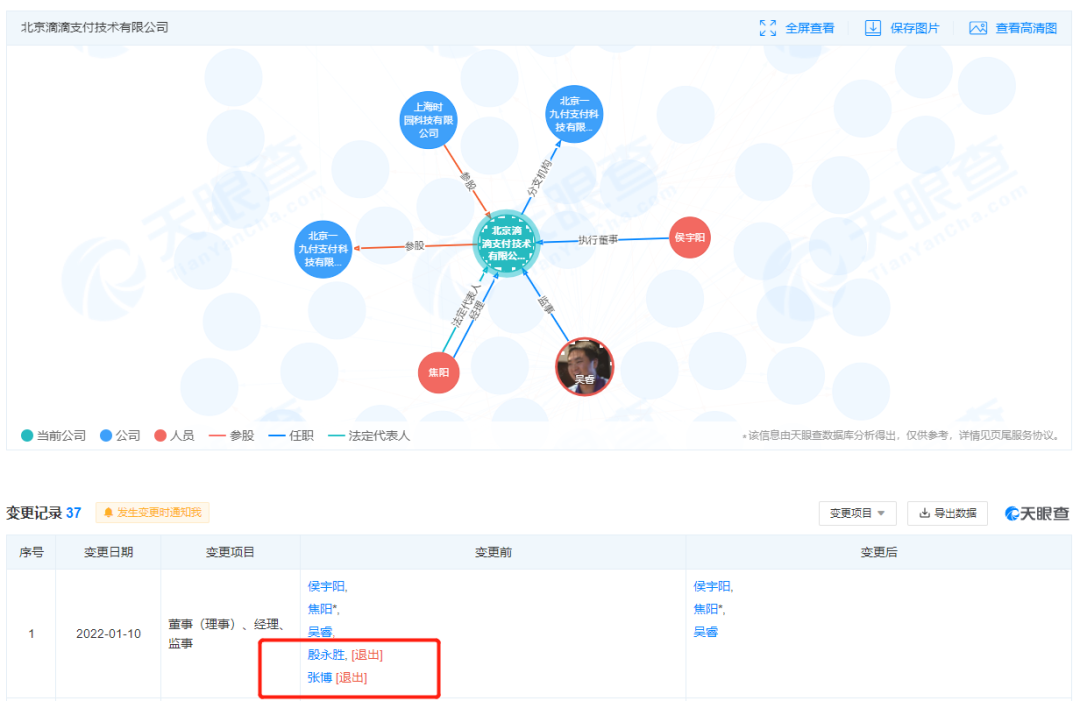Screen dimensions: 1080x701
Task: Click the 查看高清图 text link
Action: [1026, 28]
